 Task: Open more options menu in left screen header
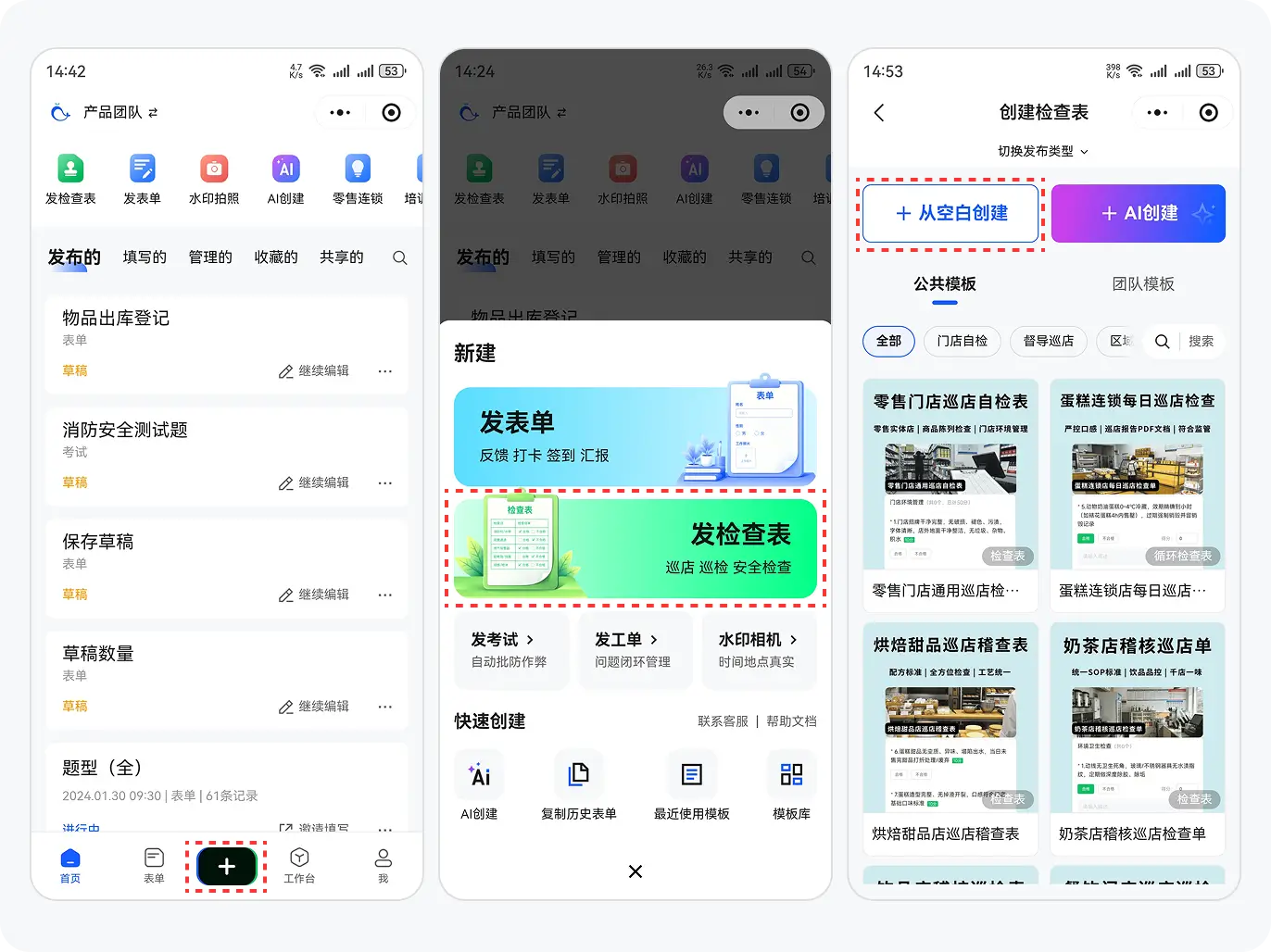(x=340, y=112)
